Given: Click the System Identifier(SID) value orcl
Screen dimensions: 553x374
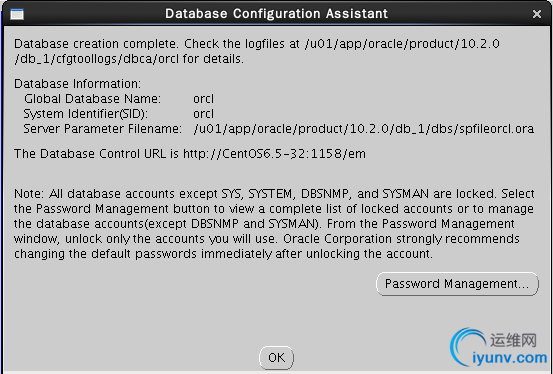Looking at the screenshot, I should click(x=203, y=114).
